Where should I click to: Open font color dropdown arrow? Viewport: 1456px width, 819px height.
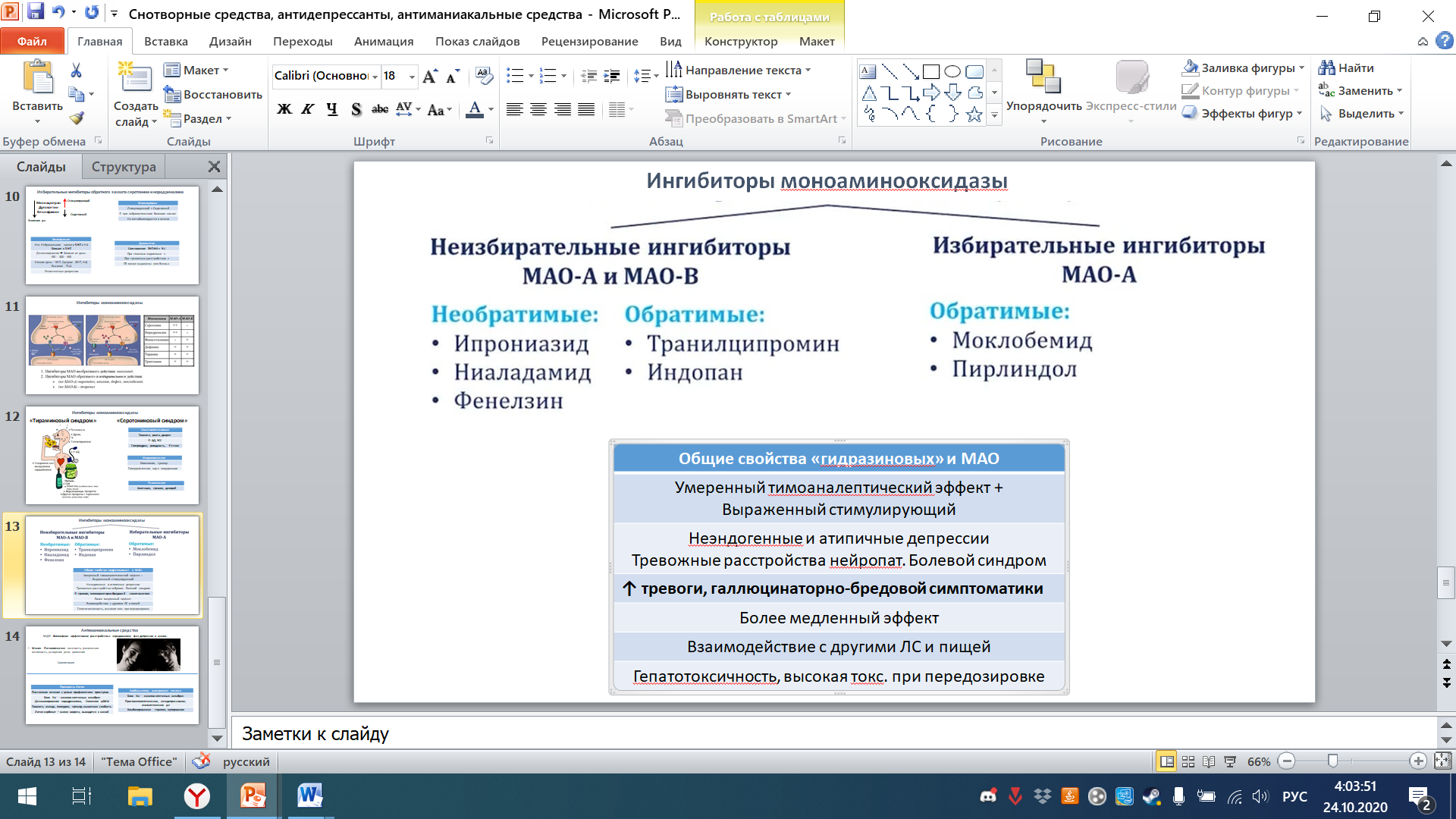point(491,109)
